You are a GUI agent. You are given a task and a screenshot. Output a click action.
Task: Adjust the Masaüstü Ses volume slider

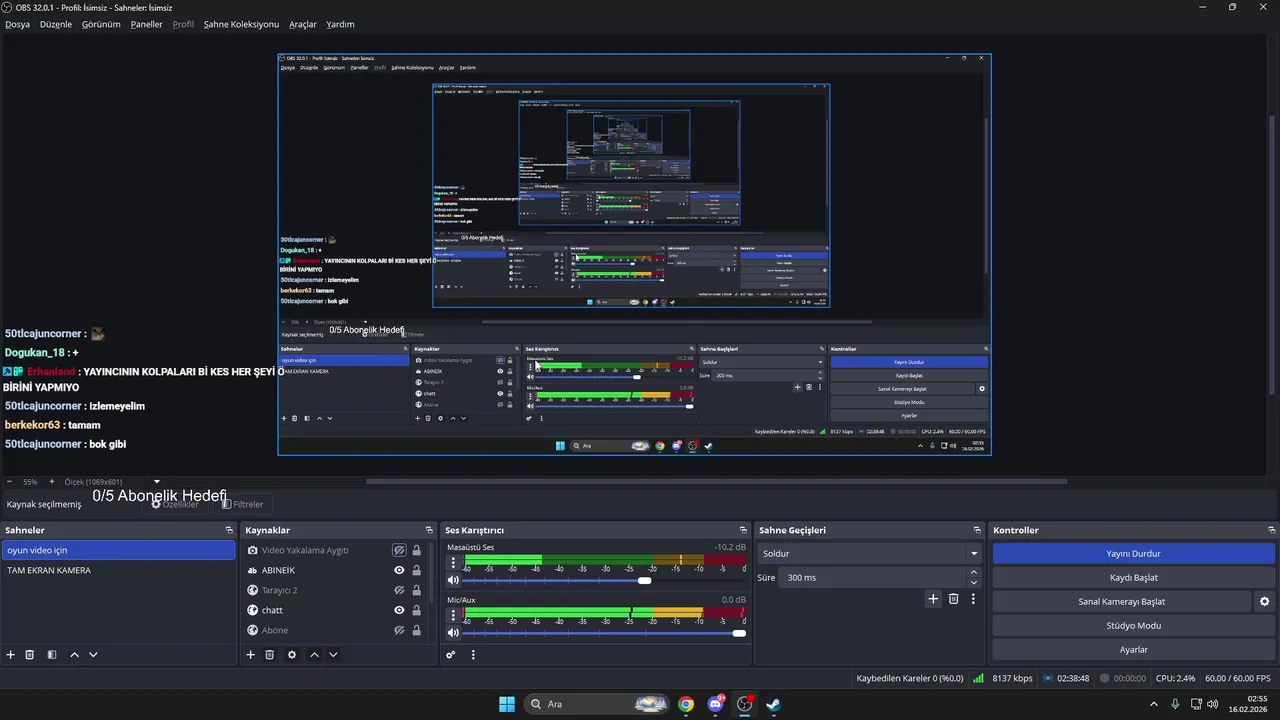[x=644, y=580]
